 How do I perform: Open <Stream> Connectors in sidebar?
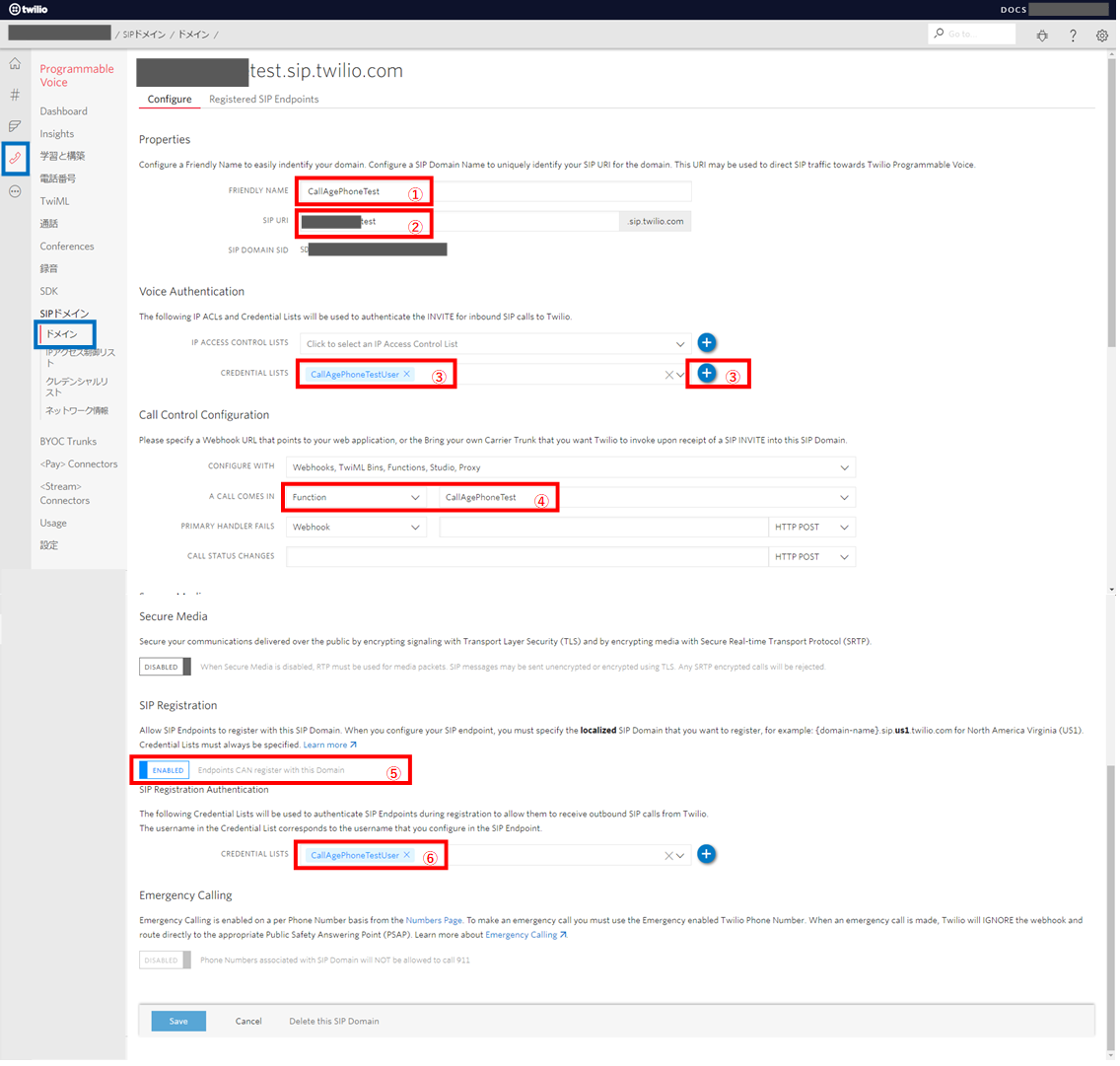(x=65, y=494)
